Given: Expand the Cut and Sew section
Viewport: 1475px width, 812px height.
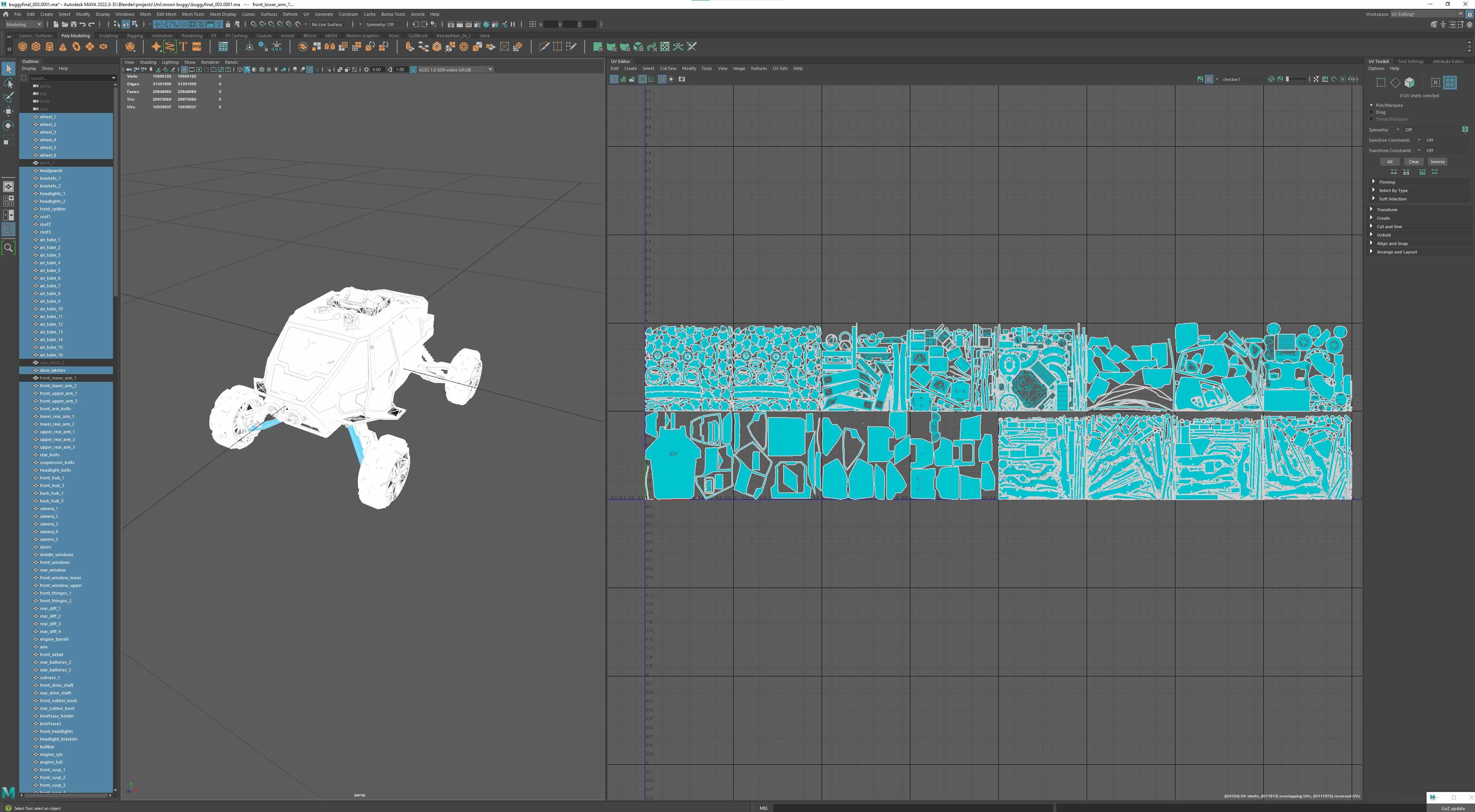Looking at the screenshot, I should tap(1389, 226).
